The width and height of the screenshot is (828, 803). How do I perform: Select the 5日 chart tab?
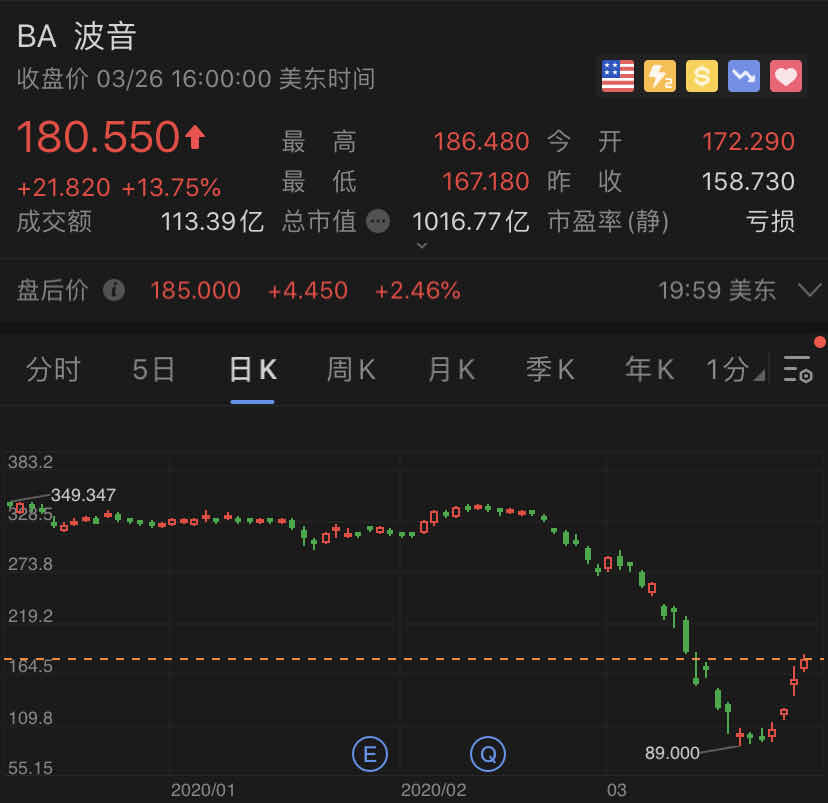point(153,370)
